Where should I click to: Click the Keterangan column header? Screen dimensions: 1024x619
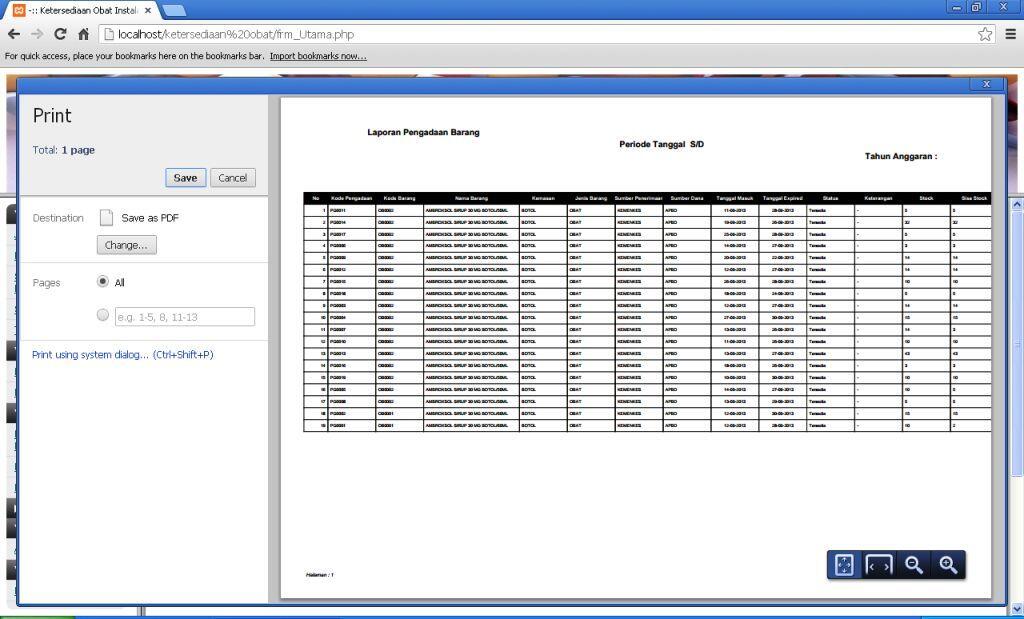pyautogui.click(x=878, y=198)
